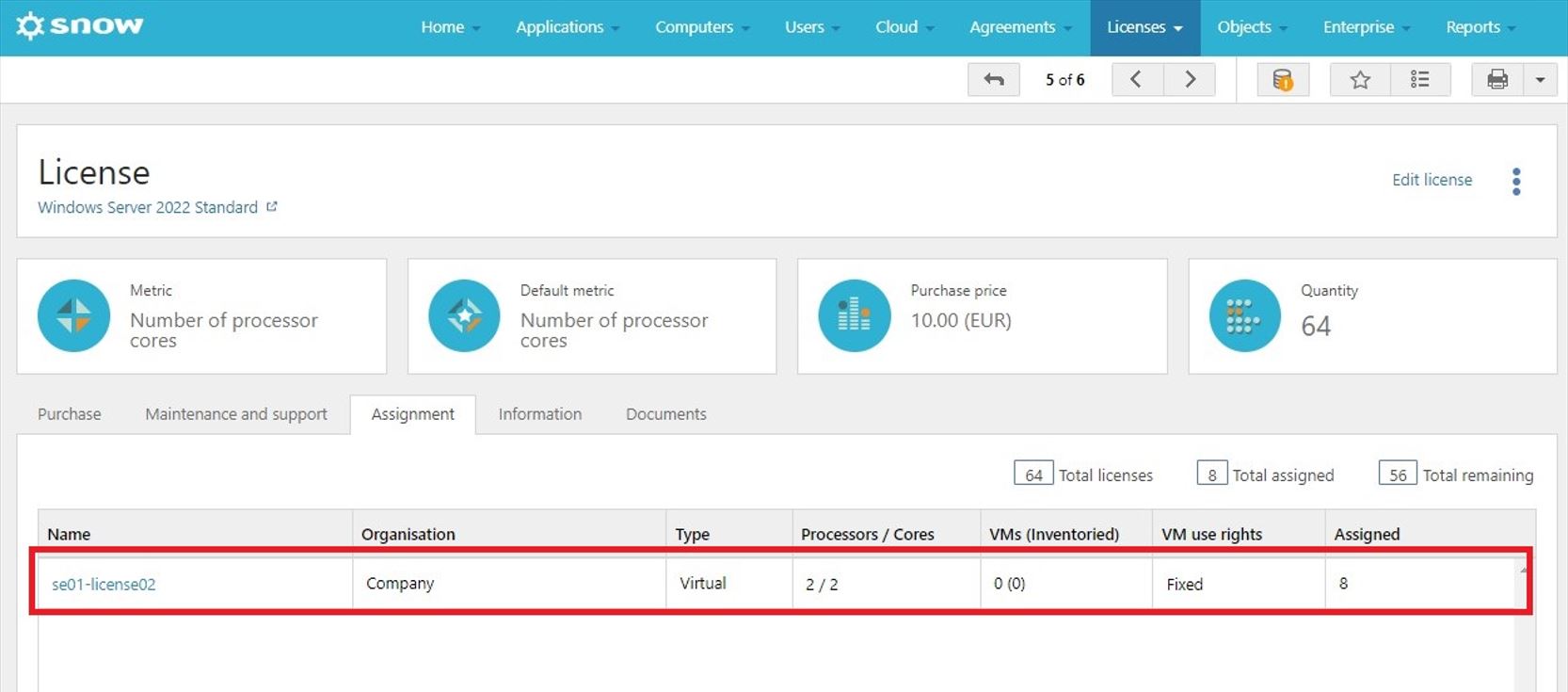1568x692 pixels.
Task: Go to next license record
Action: click(x=1190, y=80)
